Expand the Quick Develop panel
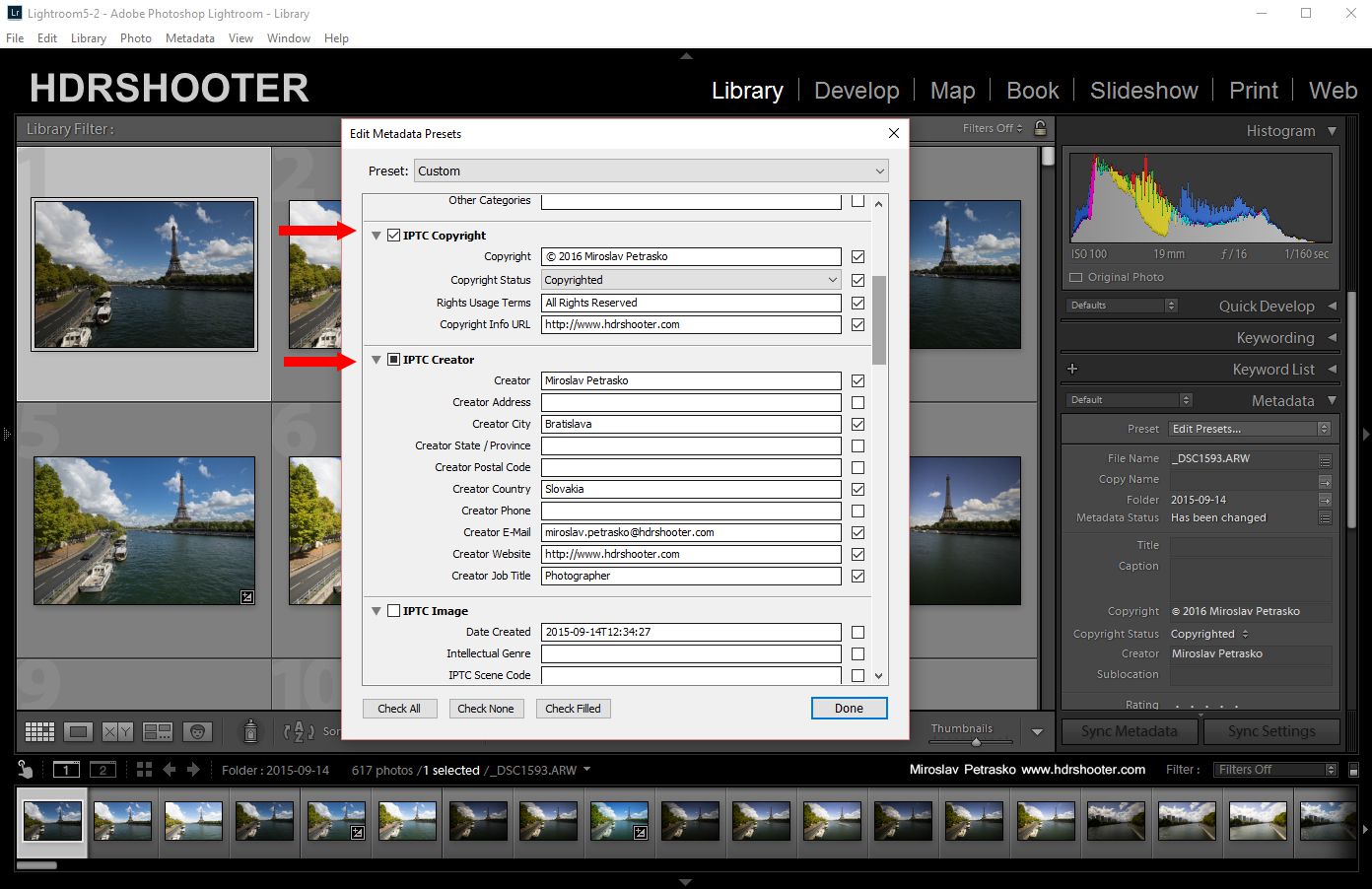The image size is (1372, 889). 1332,306
